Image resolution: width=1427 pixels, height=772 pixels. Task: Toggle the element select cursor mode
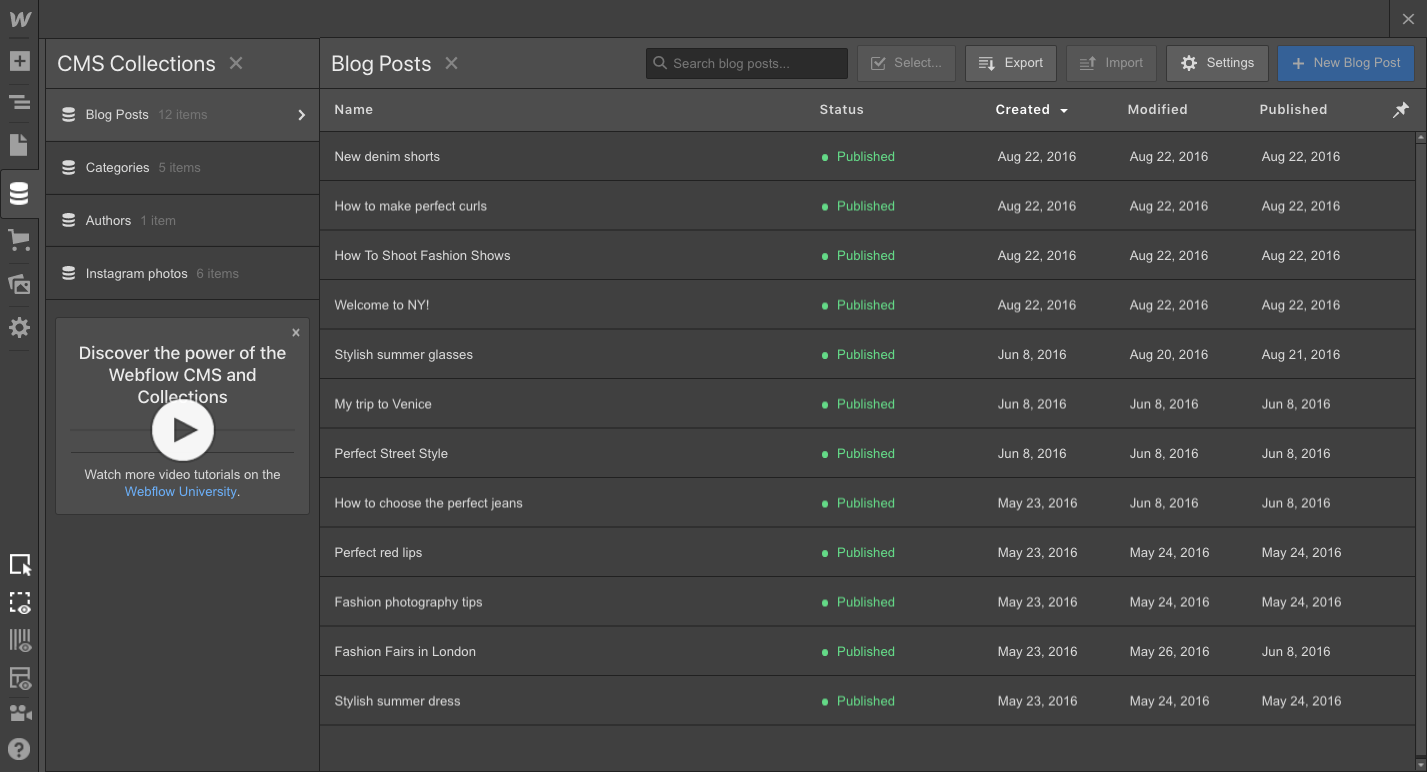[x=20, y=565]
